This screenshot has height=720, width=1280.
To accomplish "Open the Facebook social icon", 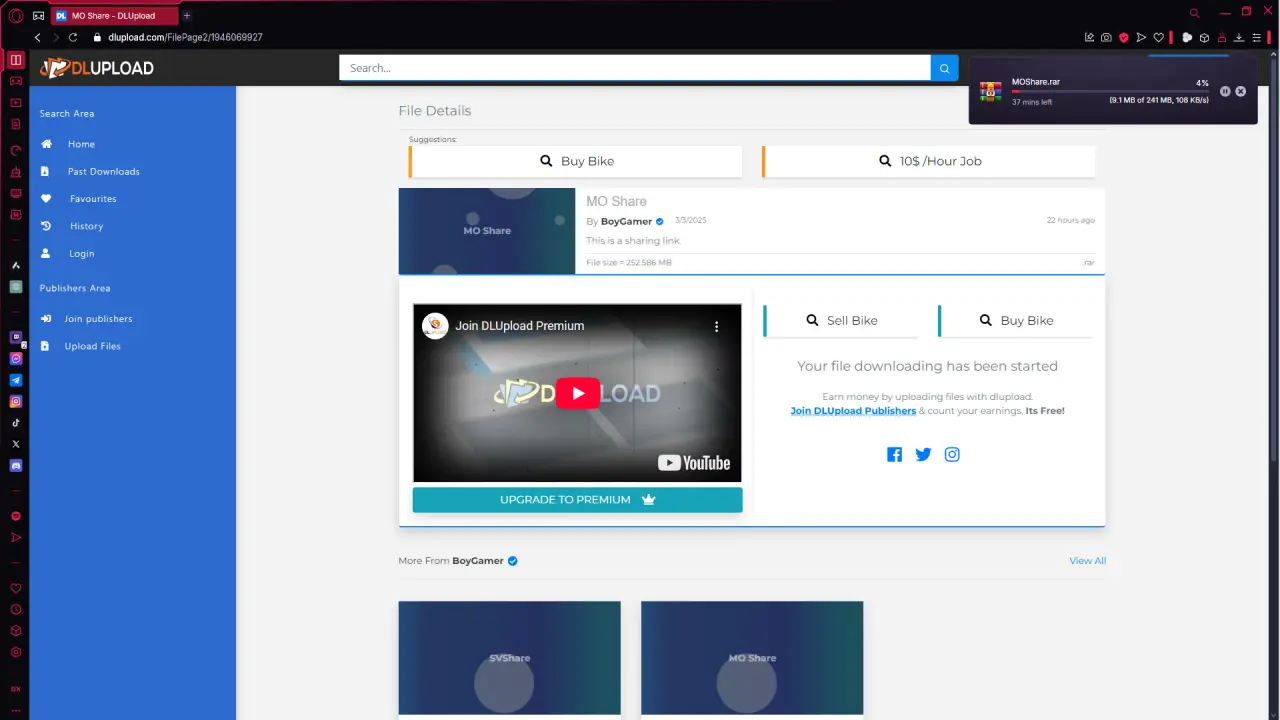I will pos(894,454).
